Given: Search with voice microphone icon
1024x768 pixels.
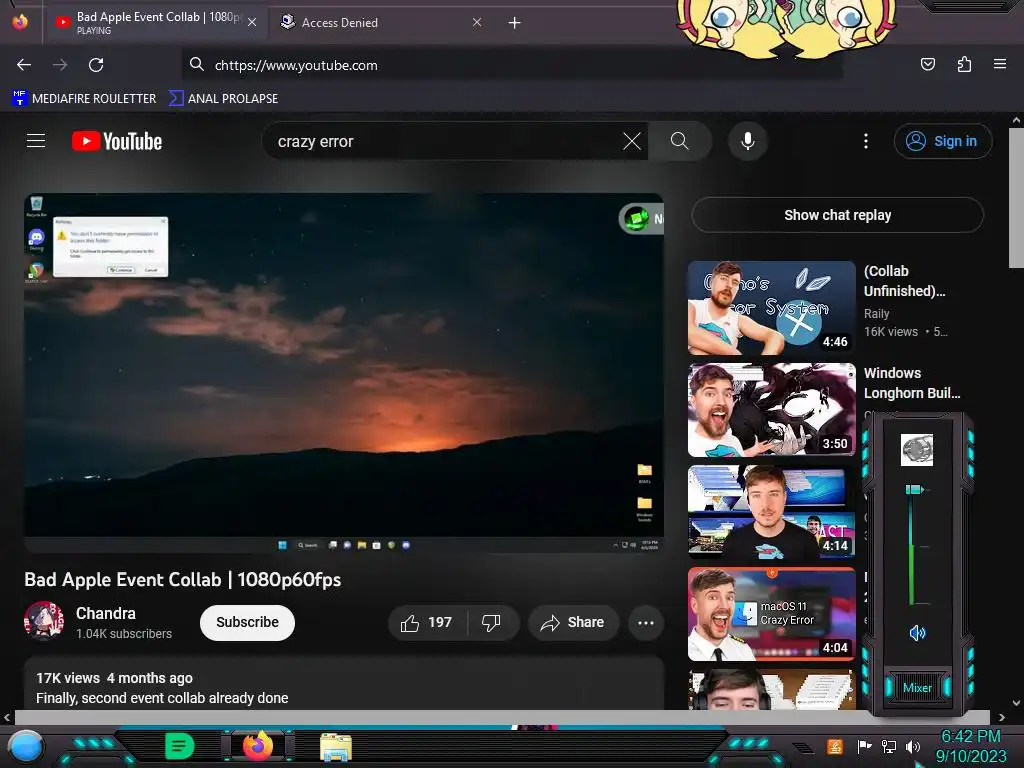Looking at the screenshot, I should pos(748,141).
